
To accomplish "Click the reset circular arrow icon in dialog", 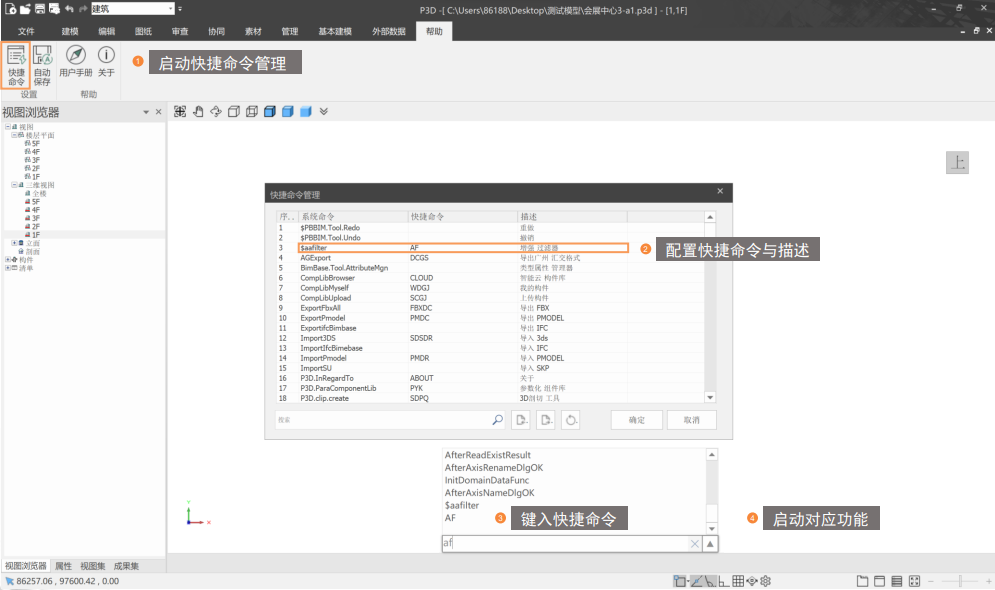I will [x=571, y=420].
